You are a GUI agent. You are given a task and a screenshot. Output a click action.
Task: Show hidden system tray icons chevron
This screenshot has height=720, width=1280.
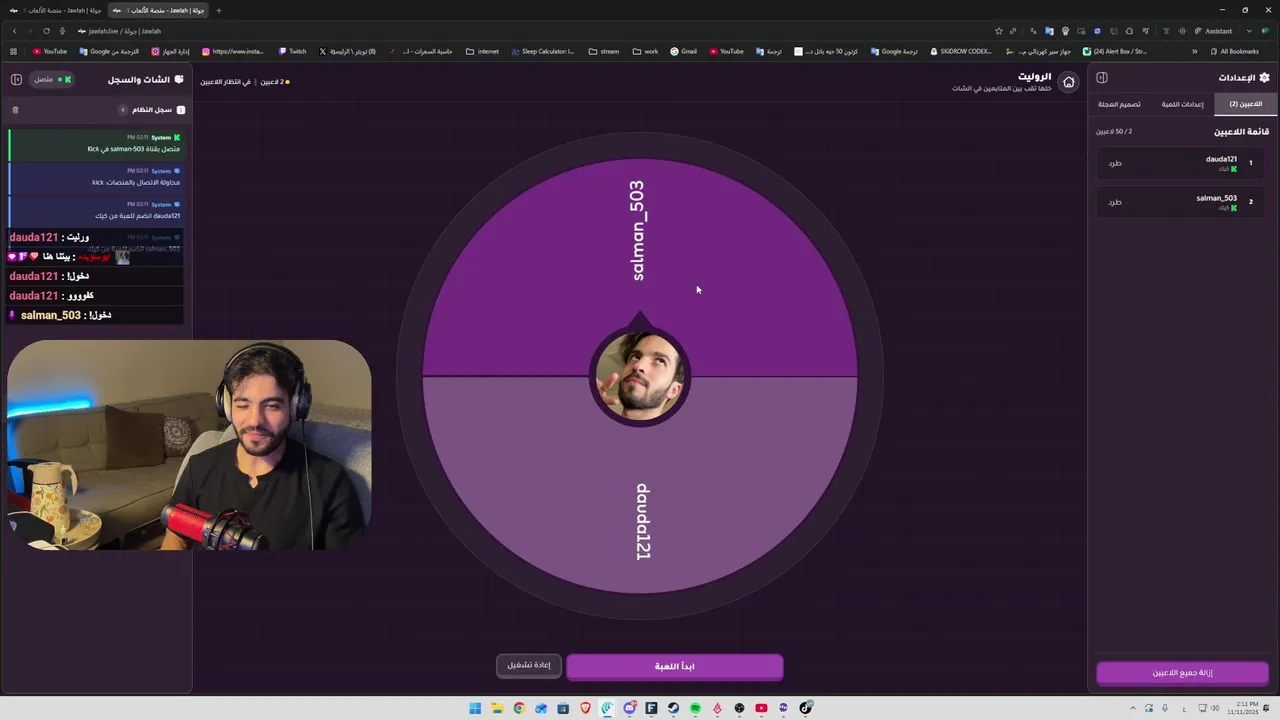tap(1134, 708)
